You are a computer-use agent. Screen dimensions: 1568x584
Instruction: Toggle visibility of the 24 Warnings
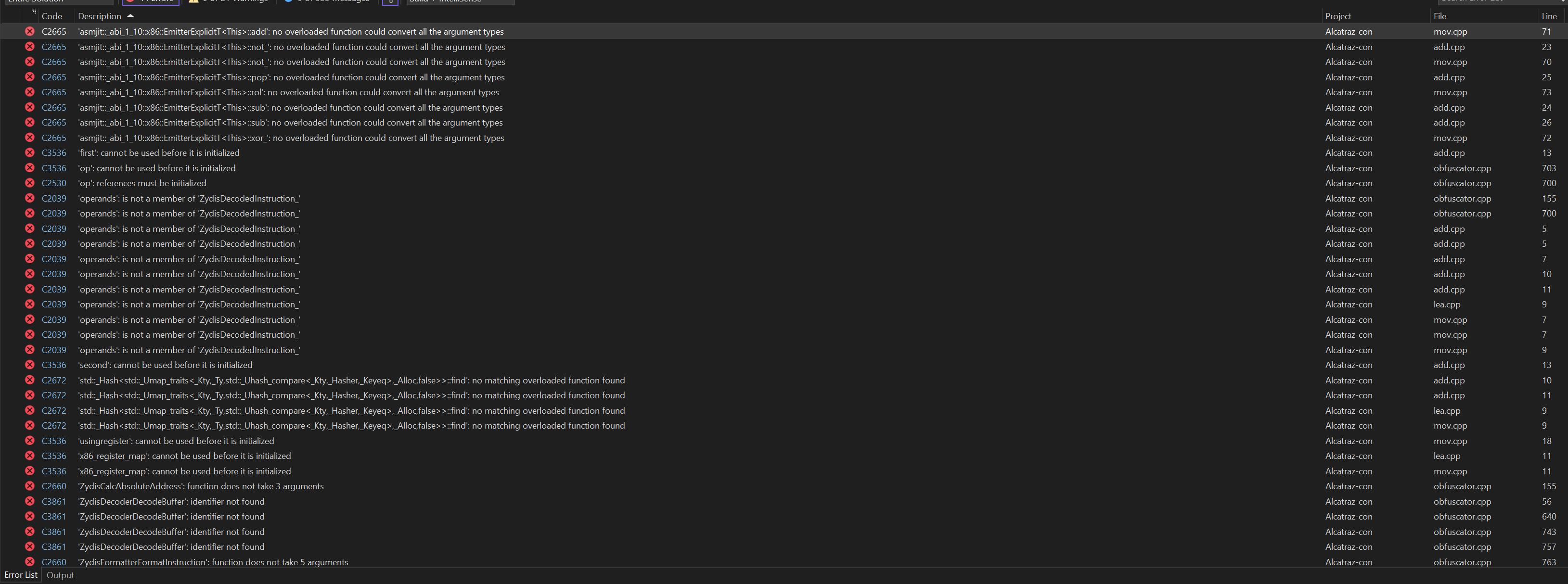228,2
